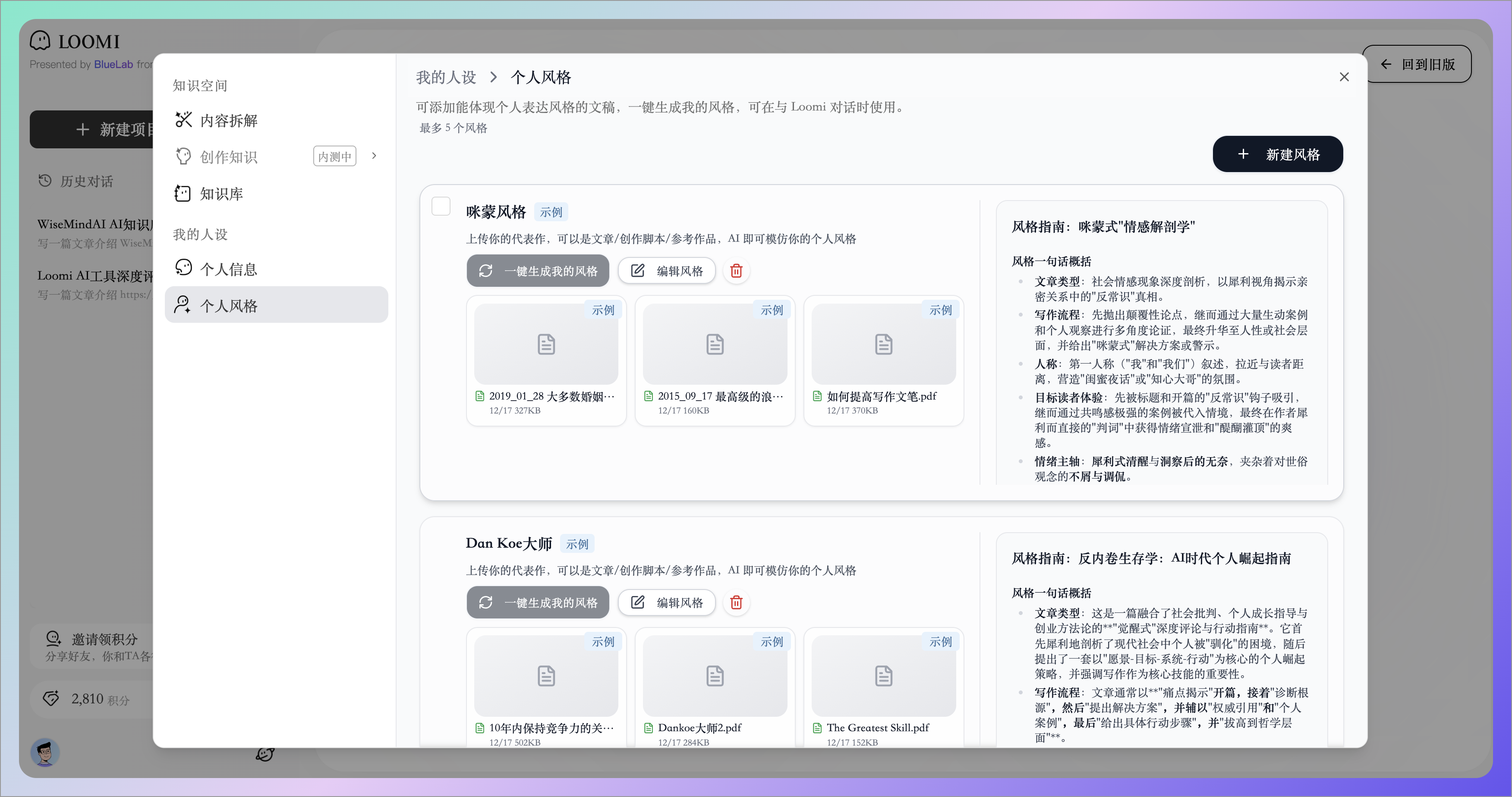Click 编辑风格 for 咪蒙风格
This screenshot has width=1512, height=797.
coord(667,271)
